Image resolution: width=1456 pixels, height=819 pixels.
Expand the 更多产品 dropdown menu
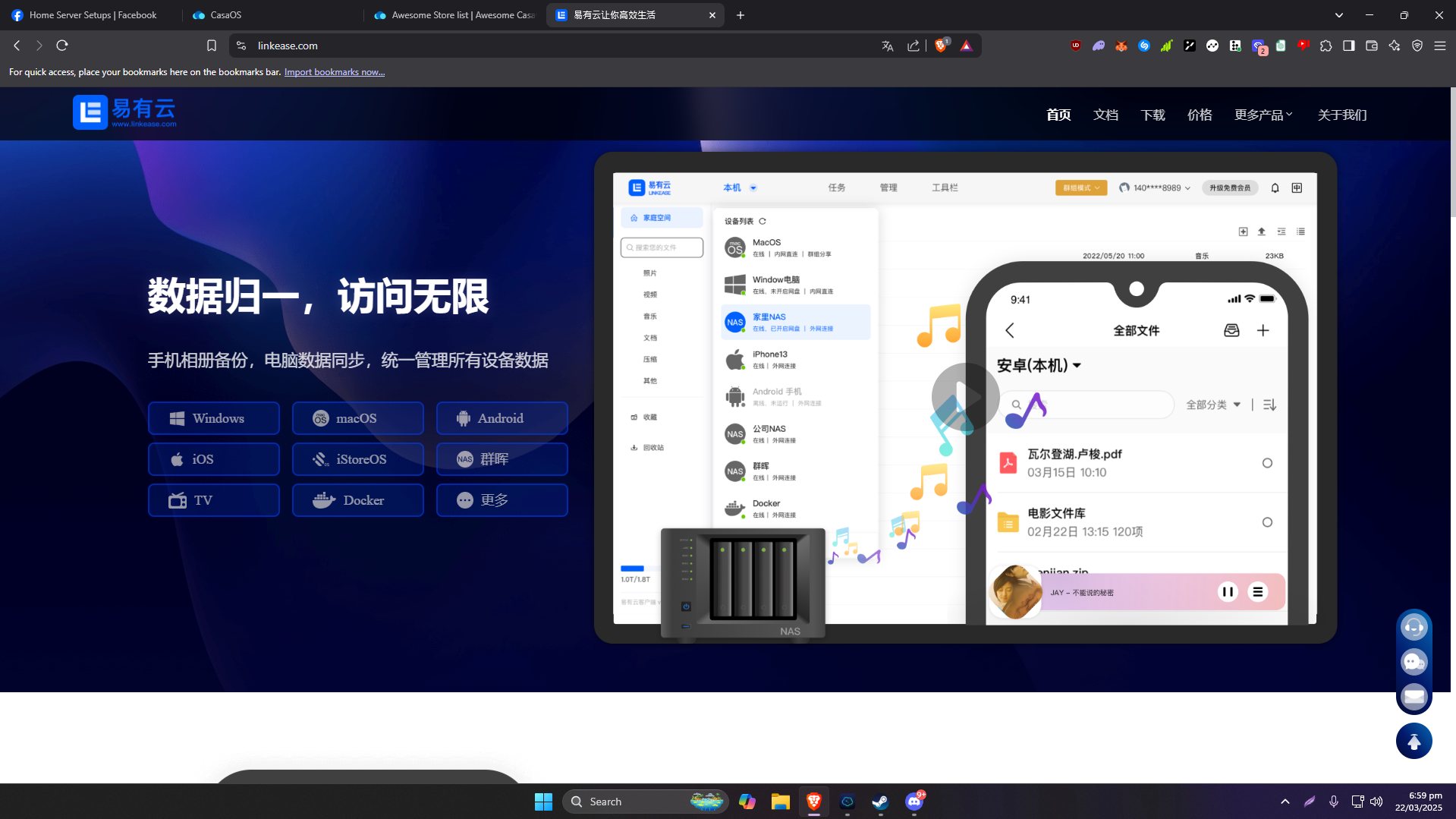pyautogui.click(x=1263, y=115)
